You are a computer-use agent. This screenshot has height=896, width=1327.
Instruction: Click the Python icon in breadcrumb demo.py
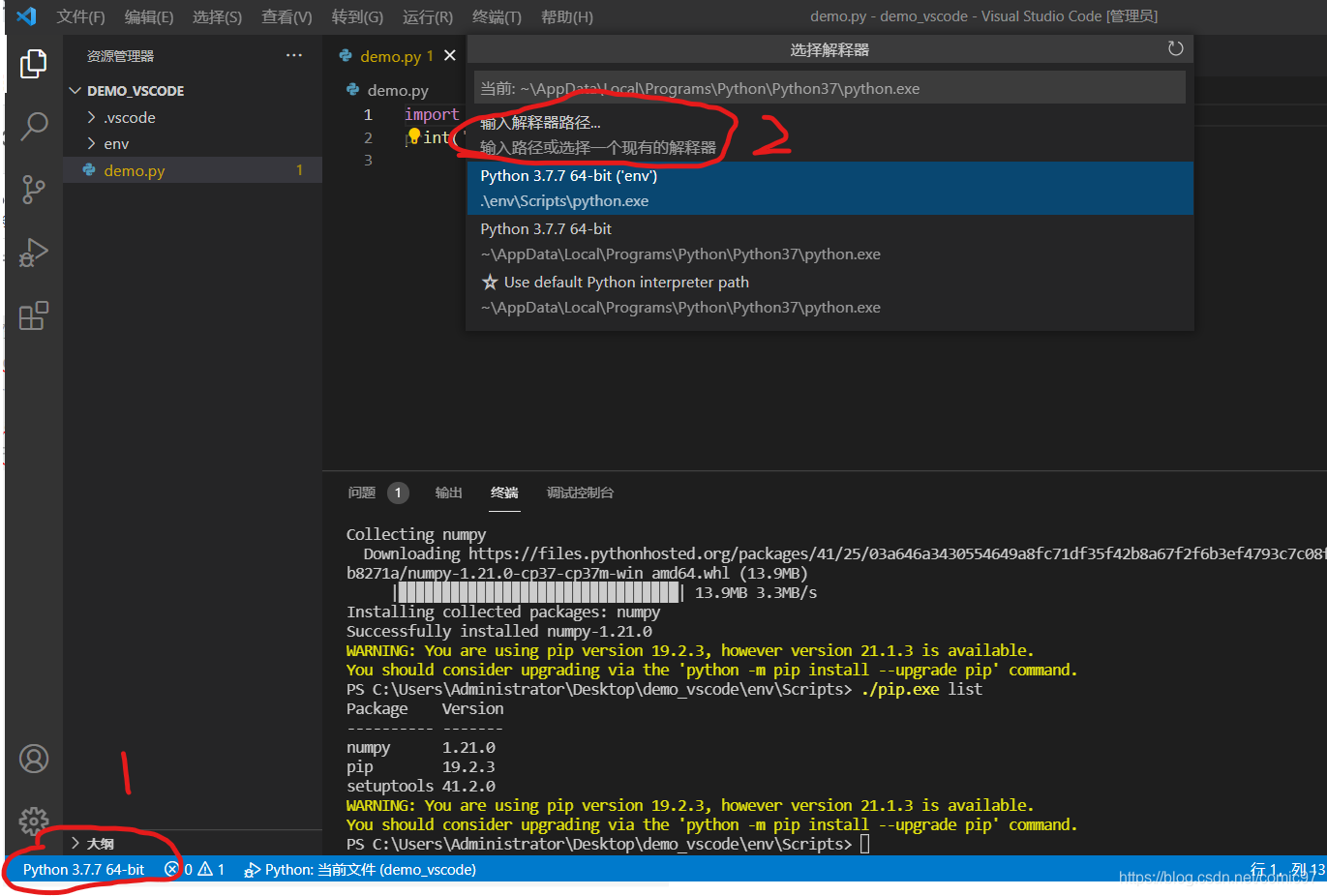pos(353,90)
